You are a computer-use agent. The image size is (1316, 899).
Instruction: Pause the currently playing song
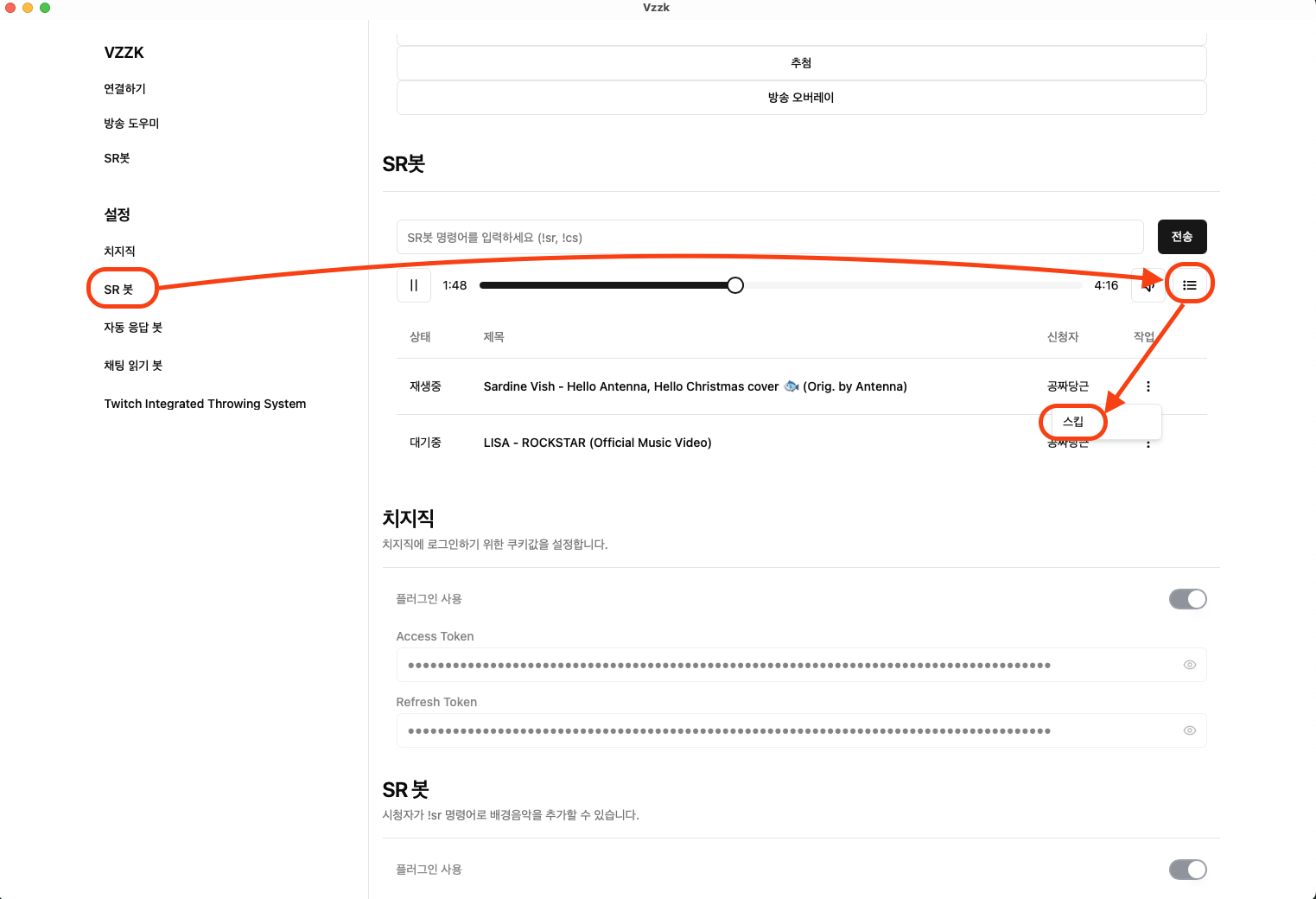click(x=414, y=285)
